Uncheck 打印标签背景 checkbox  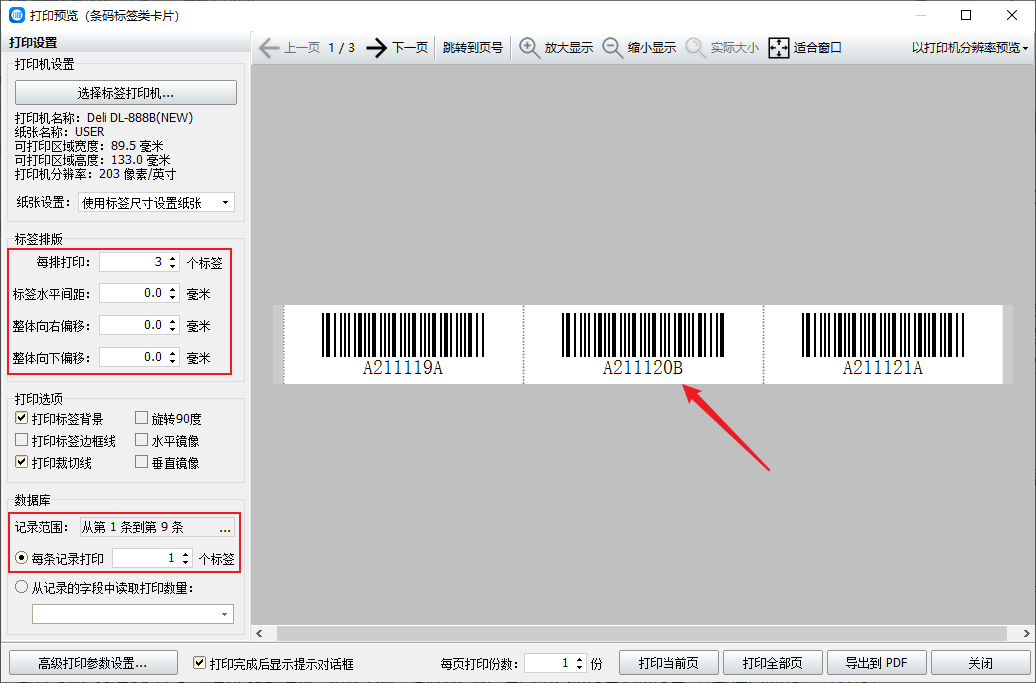(22, 418)
